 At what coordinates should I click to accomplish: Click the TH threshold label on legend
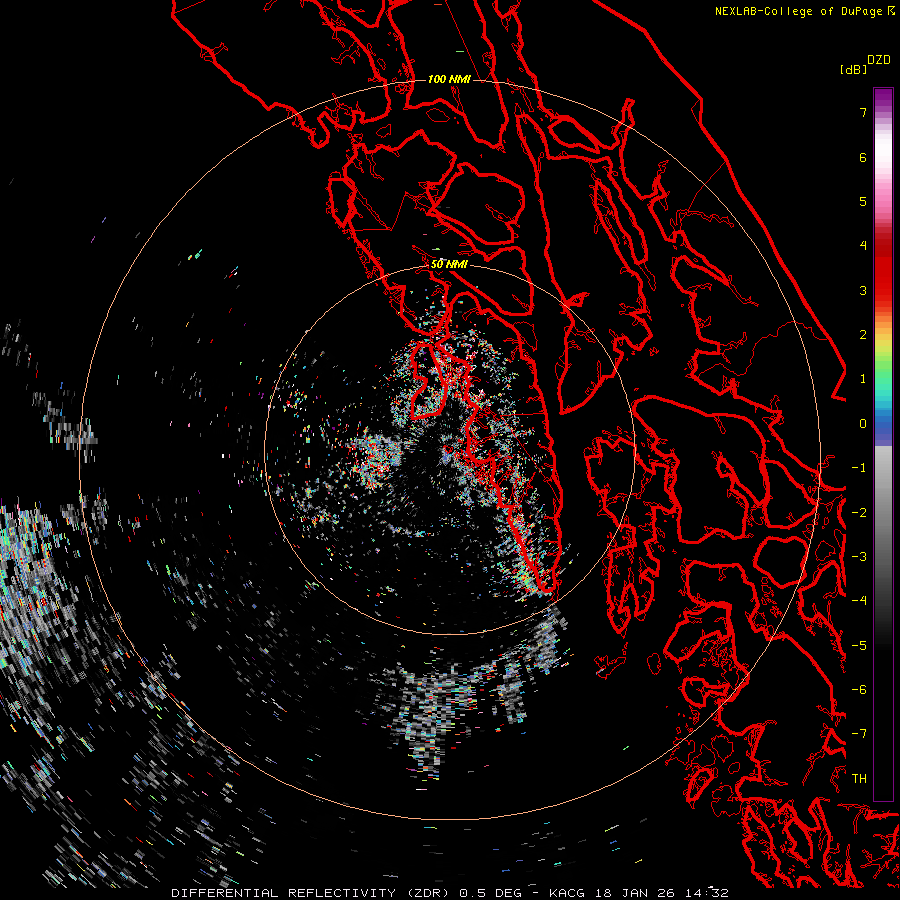(x=859, y=778)
